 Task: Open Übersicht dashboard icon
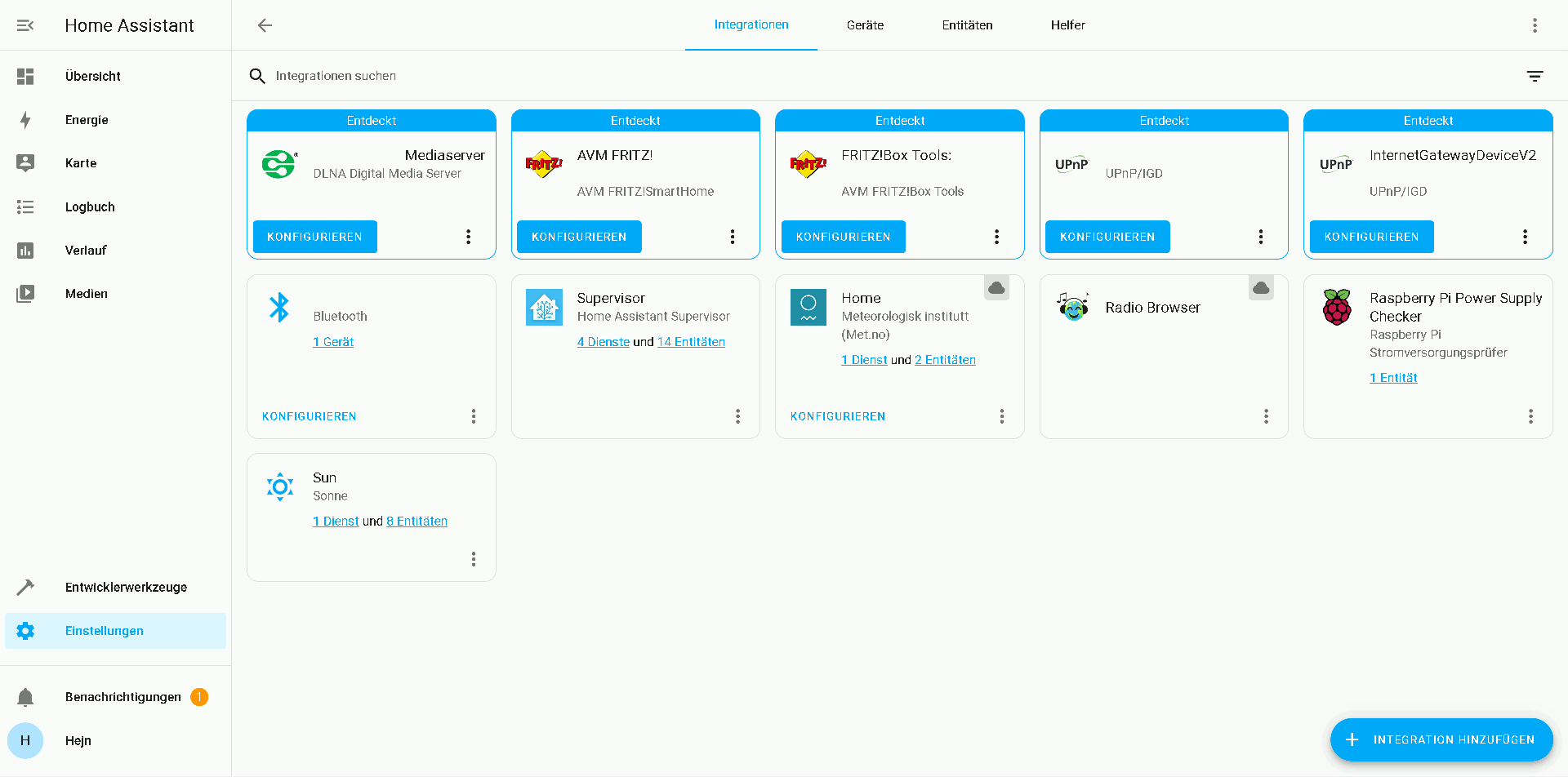click(x=25, y=76)
